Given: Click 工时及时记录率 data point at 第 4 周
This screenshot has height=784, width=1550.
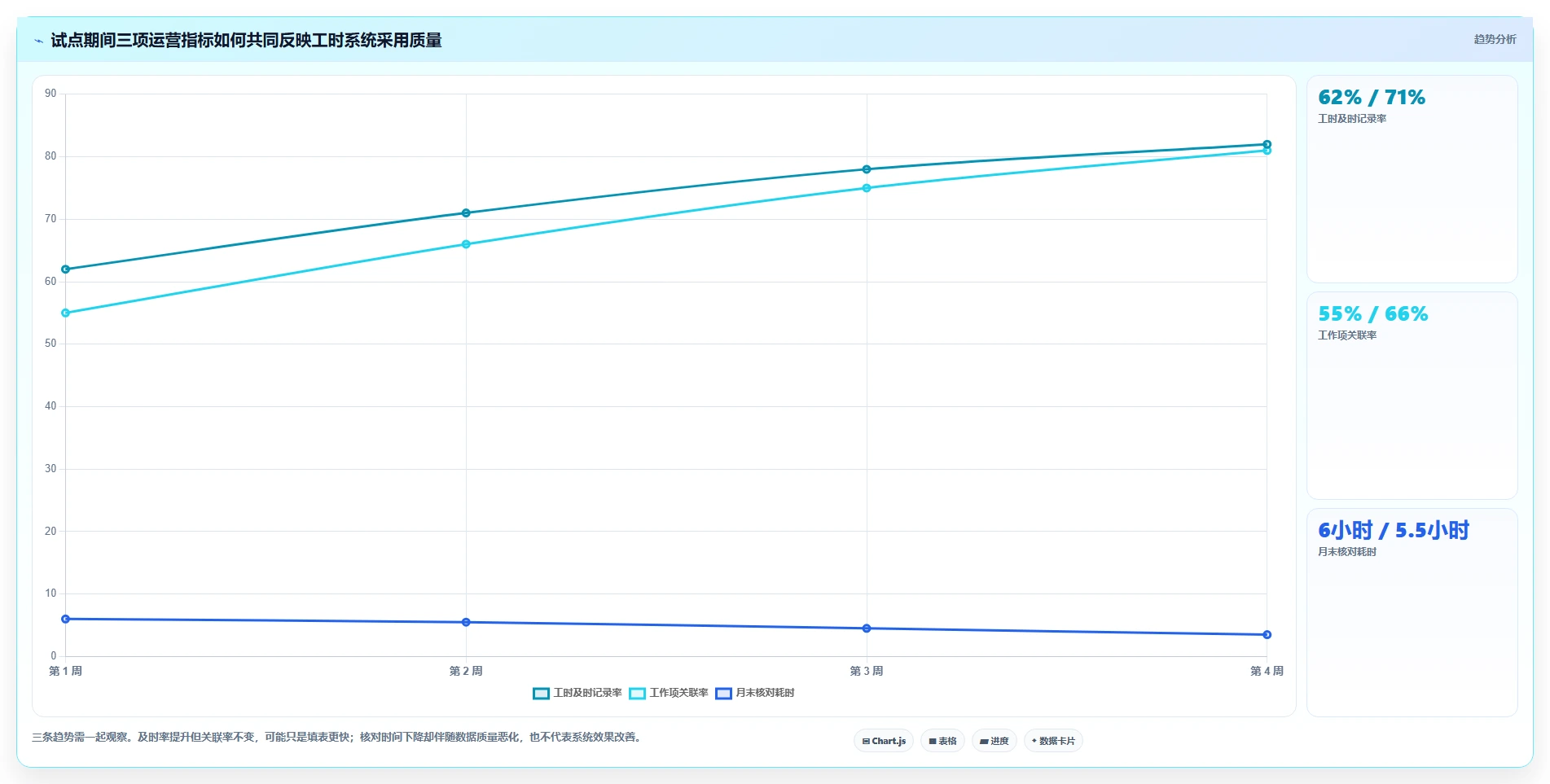Looking at the screenshot, I should [1267, 144].
